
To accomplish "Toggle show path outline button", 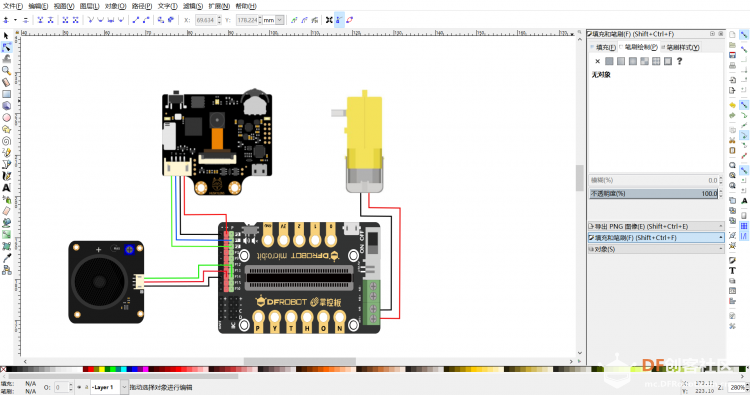I will (350, 20).
